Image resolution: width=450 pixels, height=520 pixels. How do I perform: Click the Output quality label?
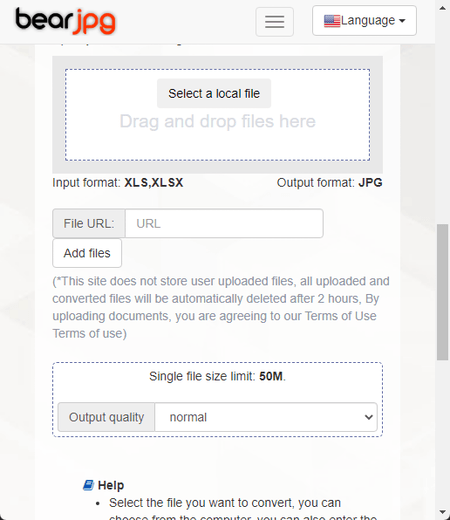tap(106, 417)
